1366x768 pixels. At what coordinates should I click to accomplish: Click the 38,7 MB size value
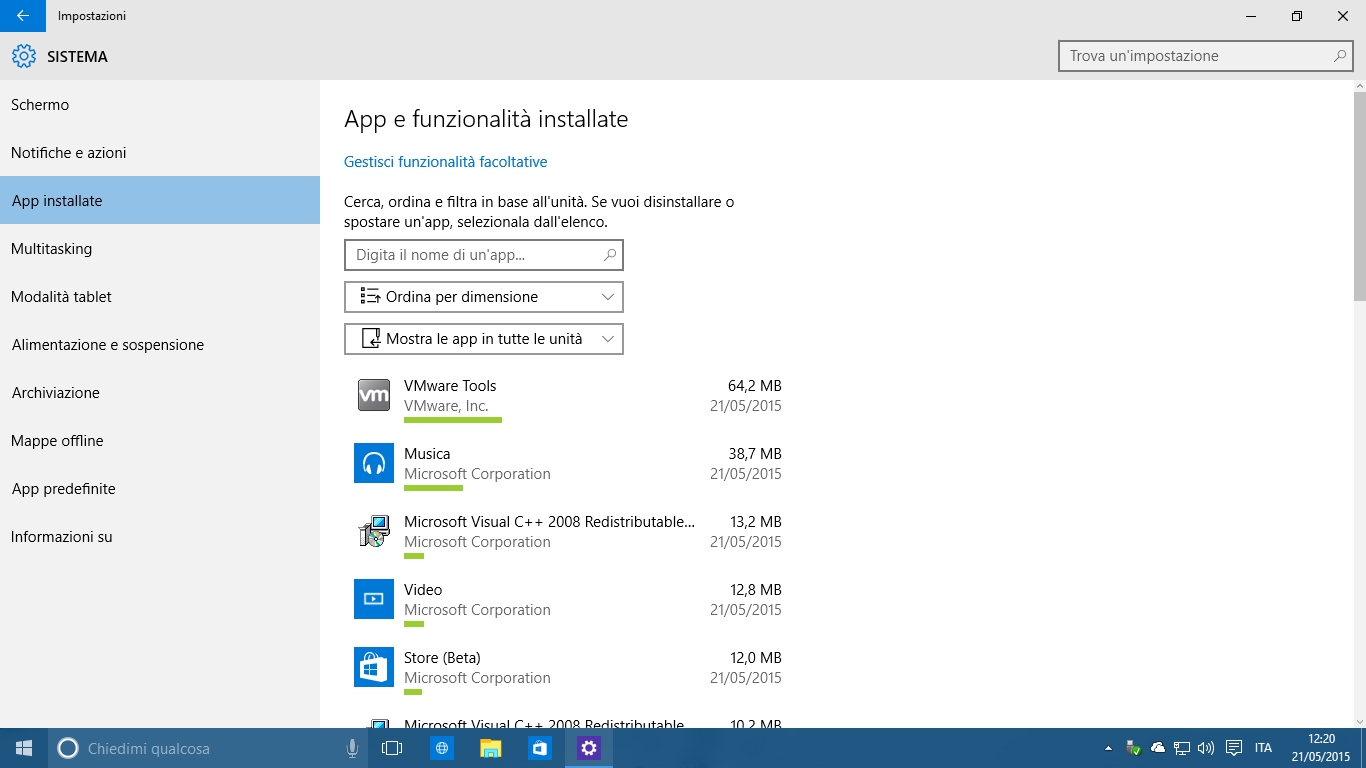tap(755, 454)
